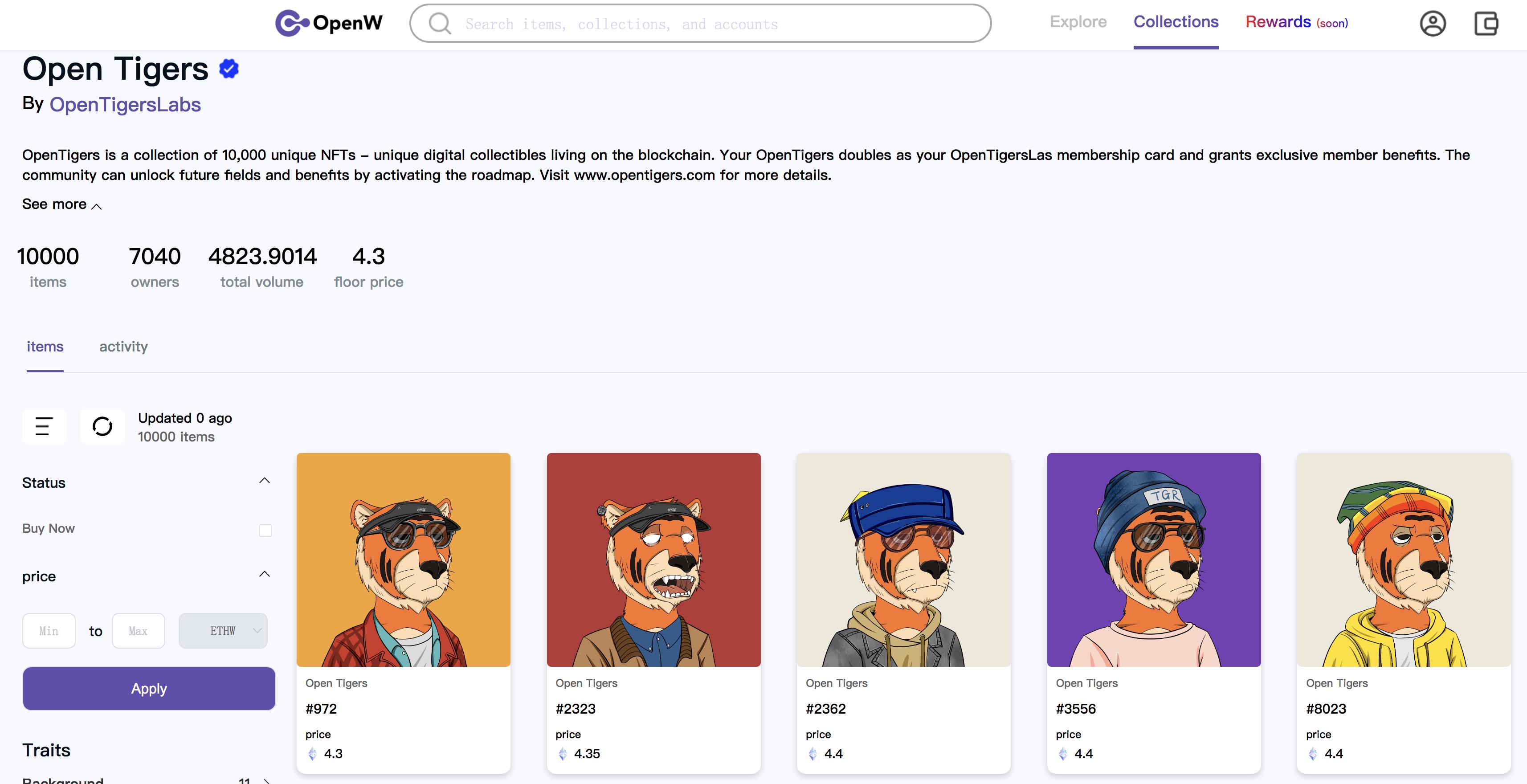Switch to the activity tab
The width and height of the screenshot is (1527, 784).
click(123, 347)
